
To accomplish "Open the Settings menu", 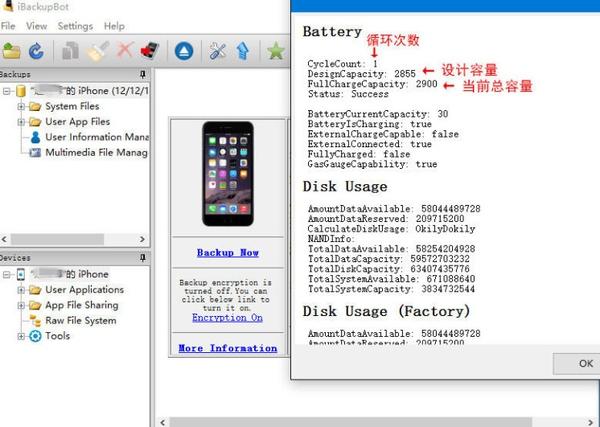I will [x=75, y=26].
